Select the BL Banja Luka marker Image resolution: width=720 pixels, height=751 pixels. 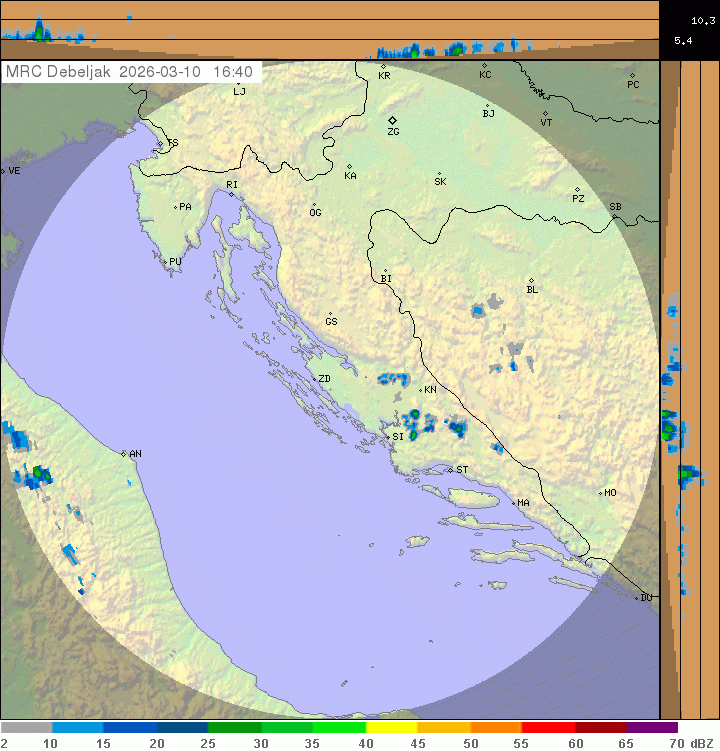coord(531,281)
